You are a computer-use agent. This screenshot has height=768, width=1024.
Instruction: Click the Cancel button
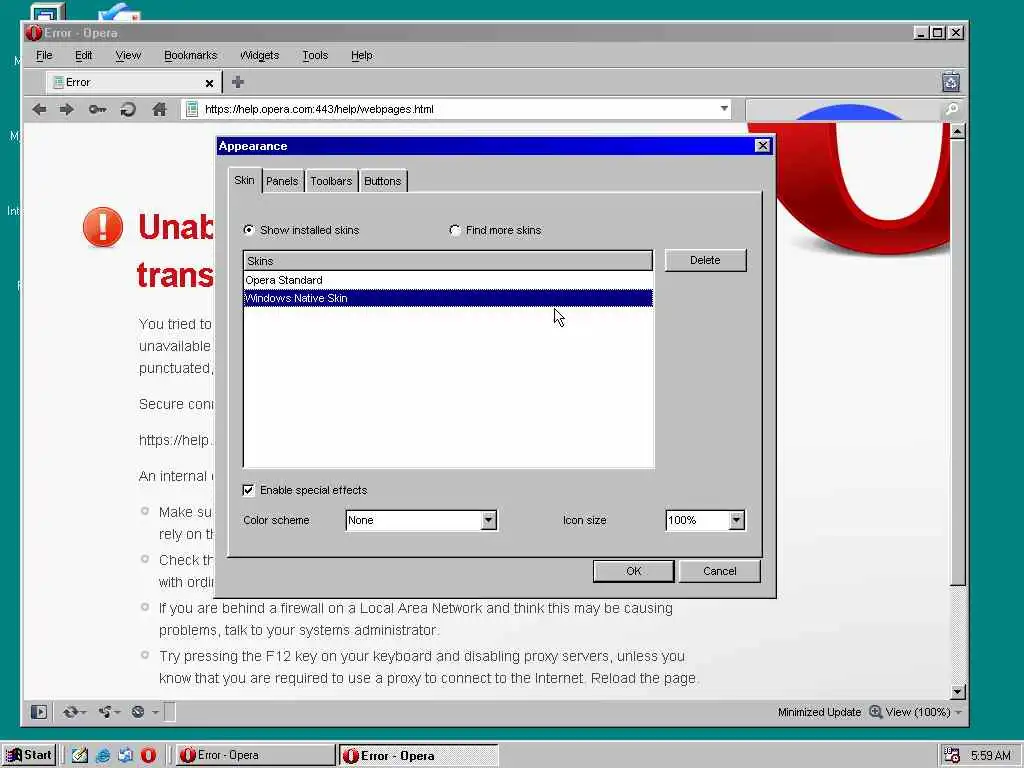coord(720,571)
